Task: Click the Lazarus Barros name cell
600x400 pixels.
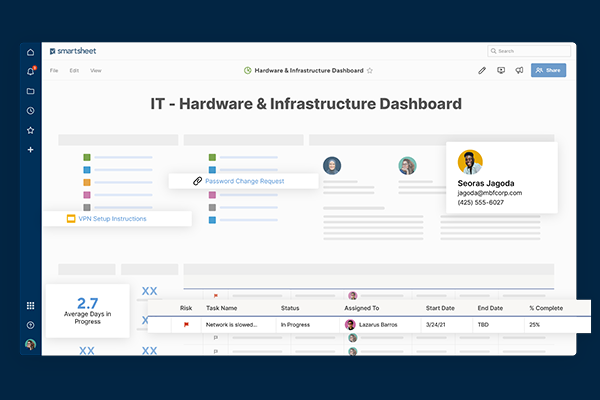Action: coord(378,325)
